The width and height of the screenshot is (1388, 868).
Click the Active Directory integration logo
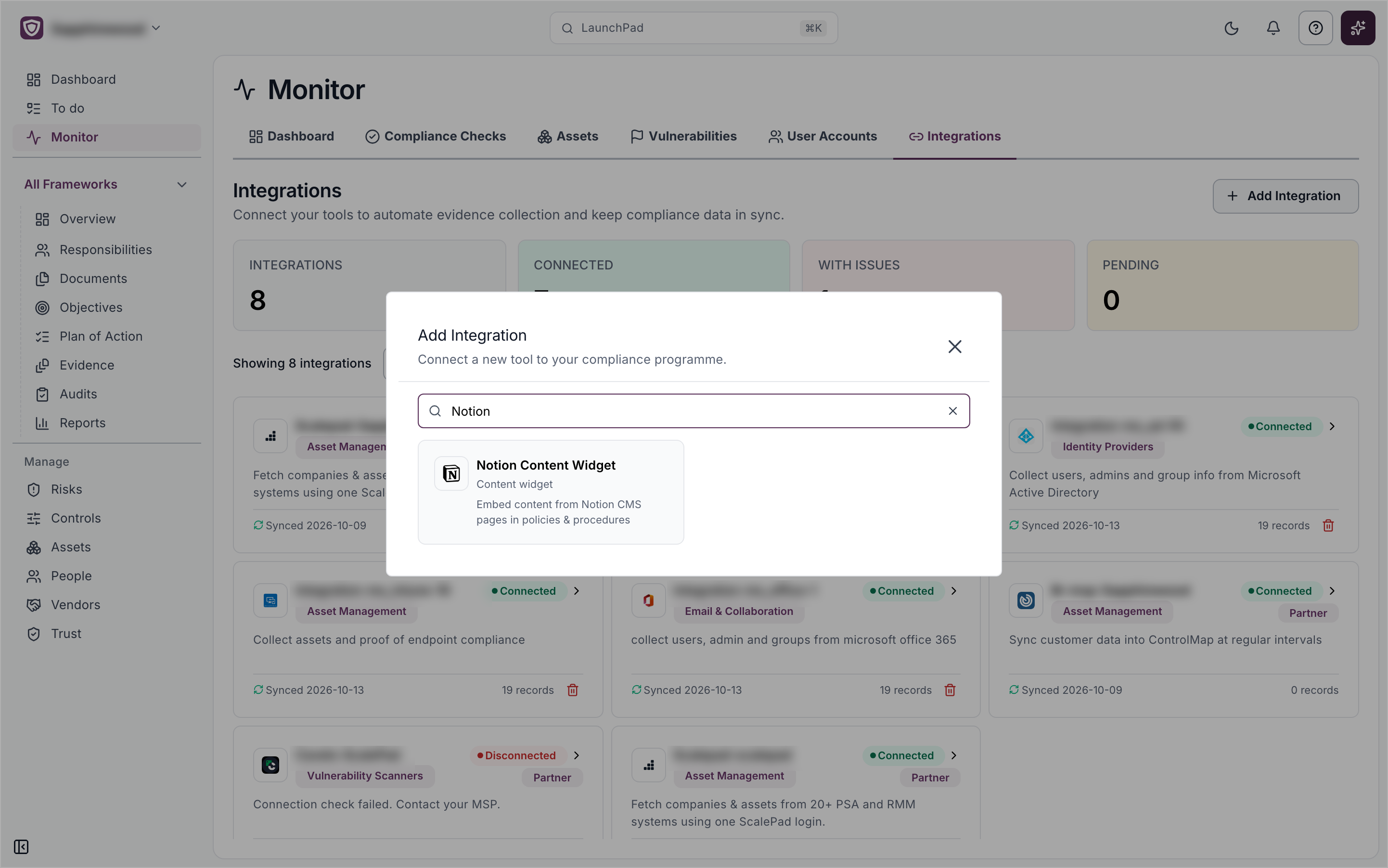click(1026, 436)
